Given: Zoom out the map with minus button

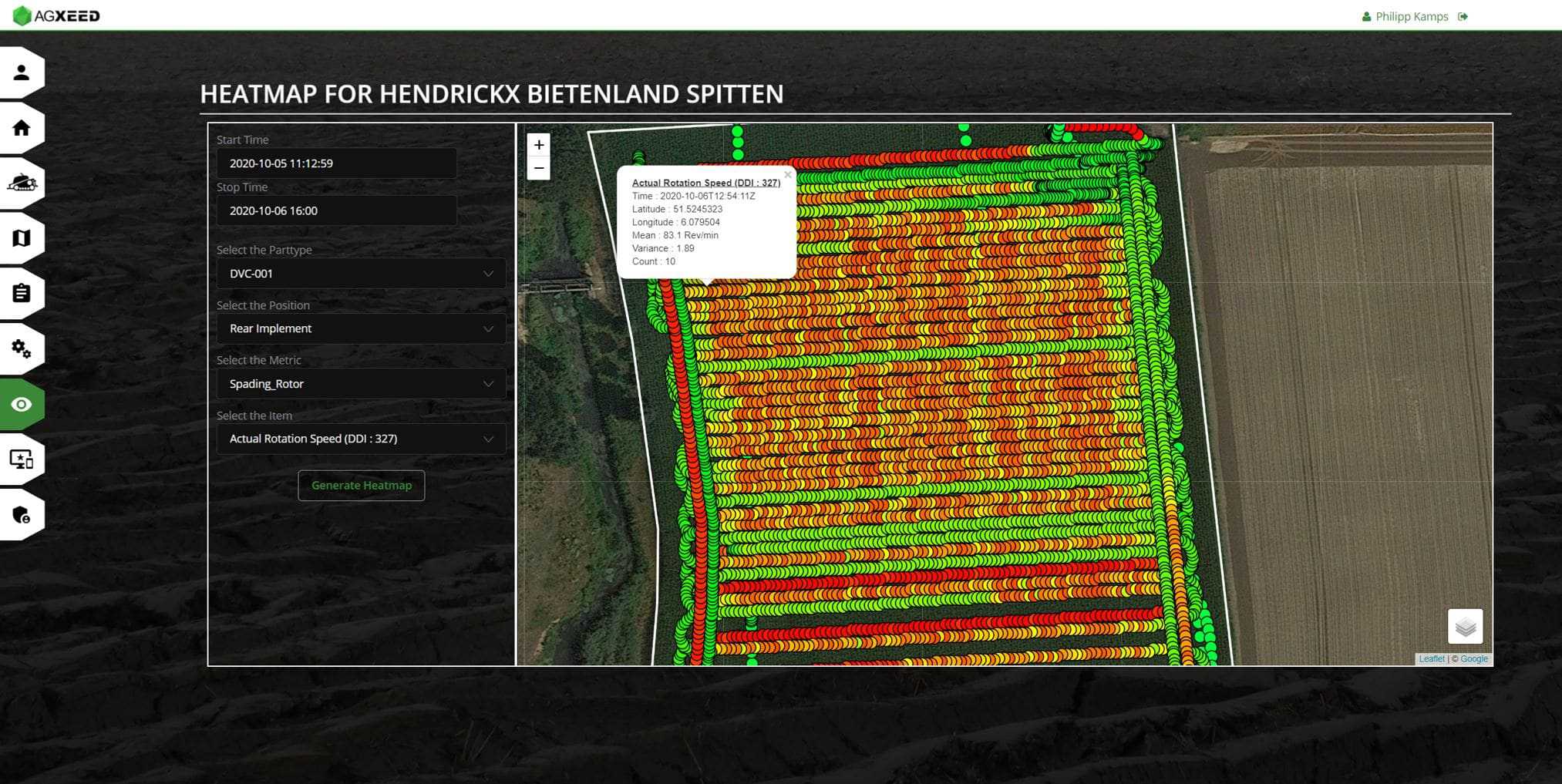Looking at the screenshot, I should pyautogui.click(x=539, y=168).
